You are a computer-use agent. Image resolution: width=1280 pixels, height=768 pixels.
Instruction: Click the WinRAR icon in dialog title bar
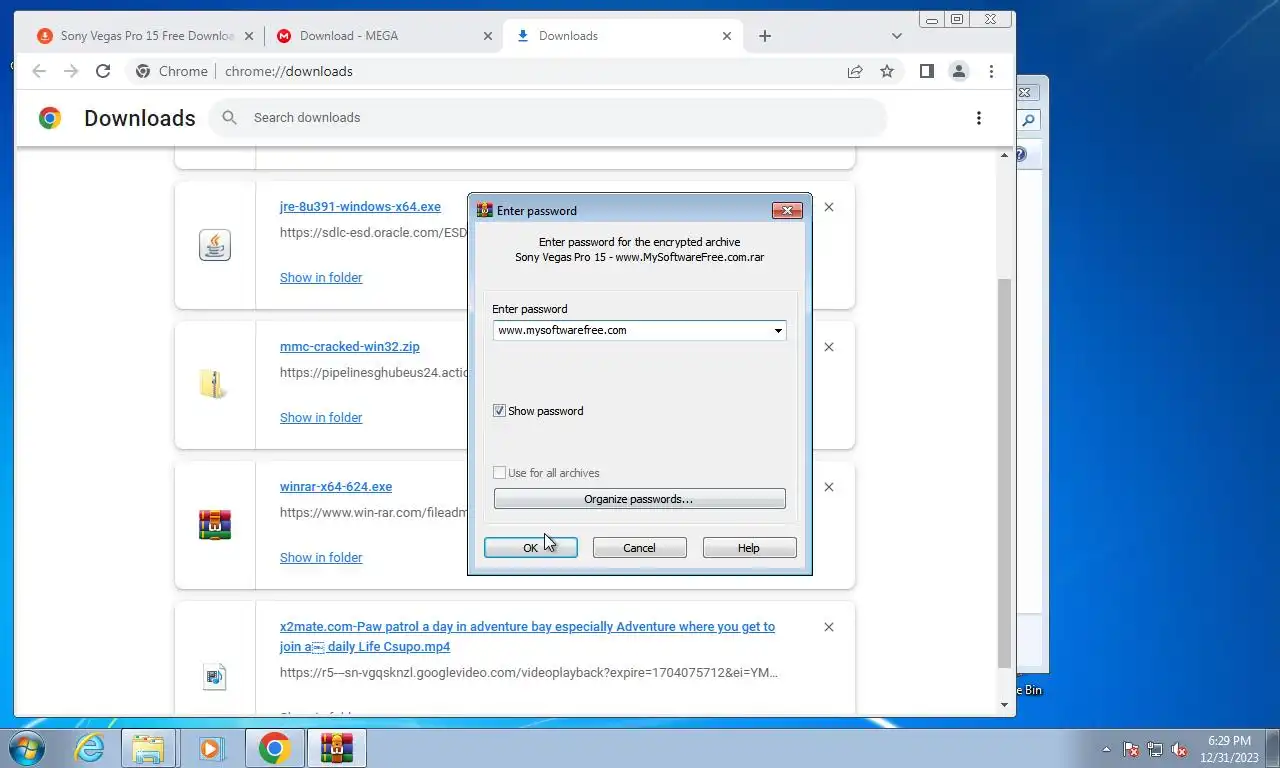[x=485, y=210]
